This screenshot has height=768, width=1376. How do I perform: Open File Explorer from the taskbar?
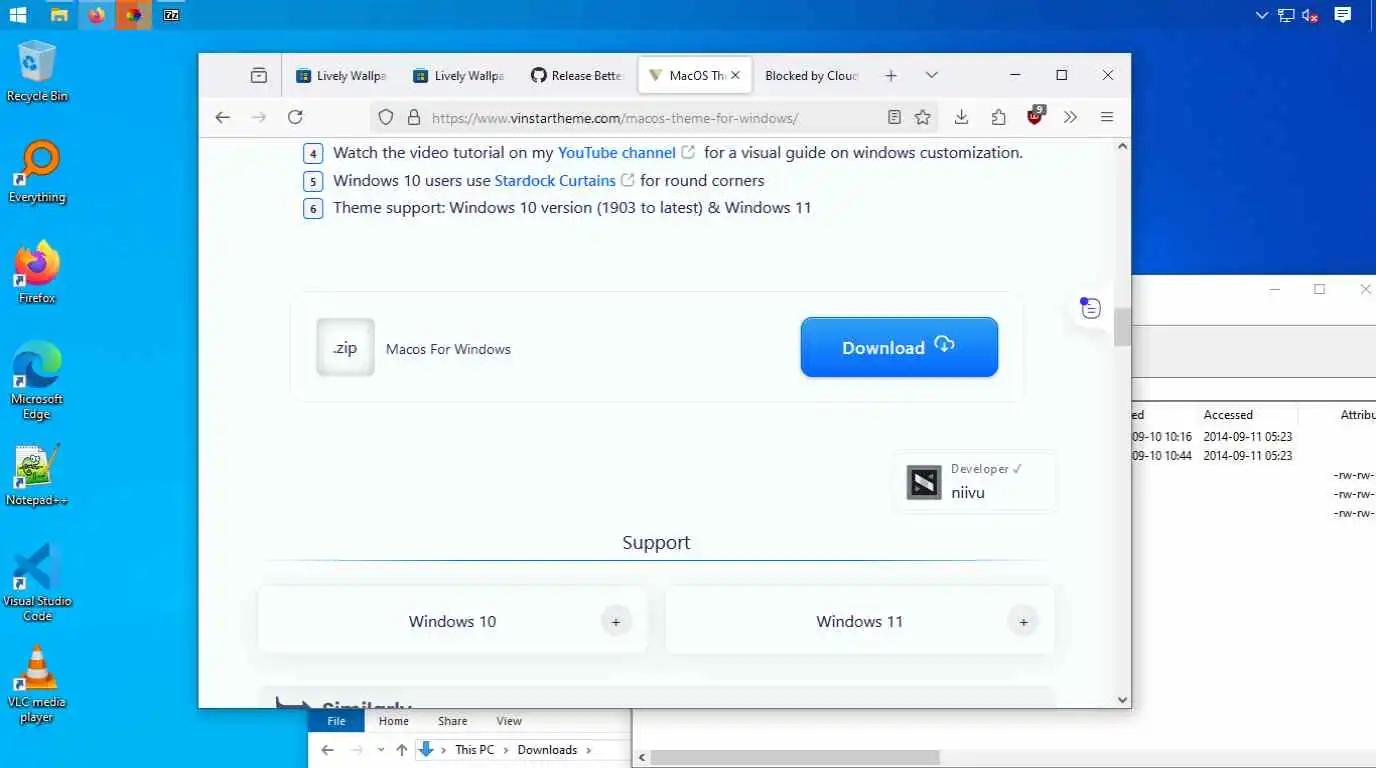(x=59, y=15)
